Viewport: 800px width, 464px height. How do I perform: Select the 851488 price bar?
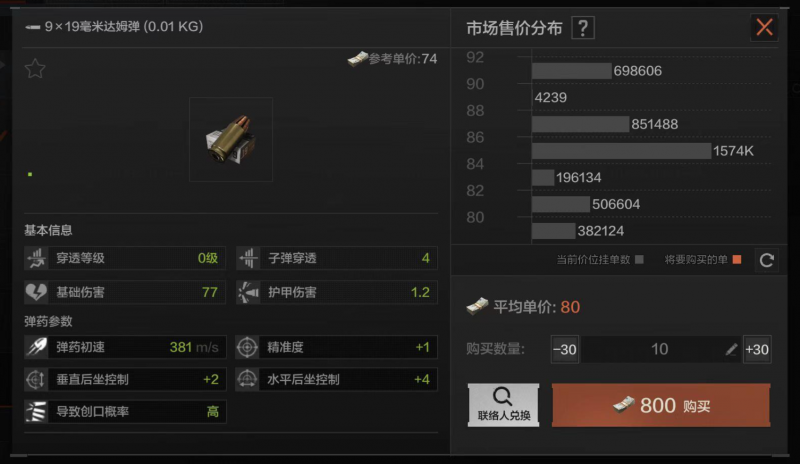[x=580, y=124]
